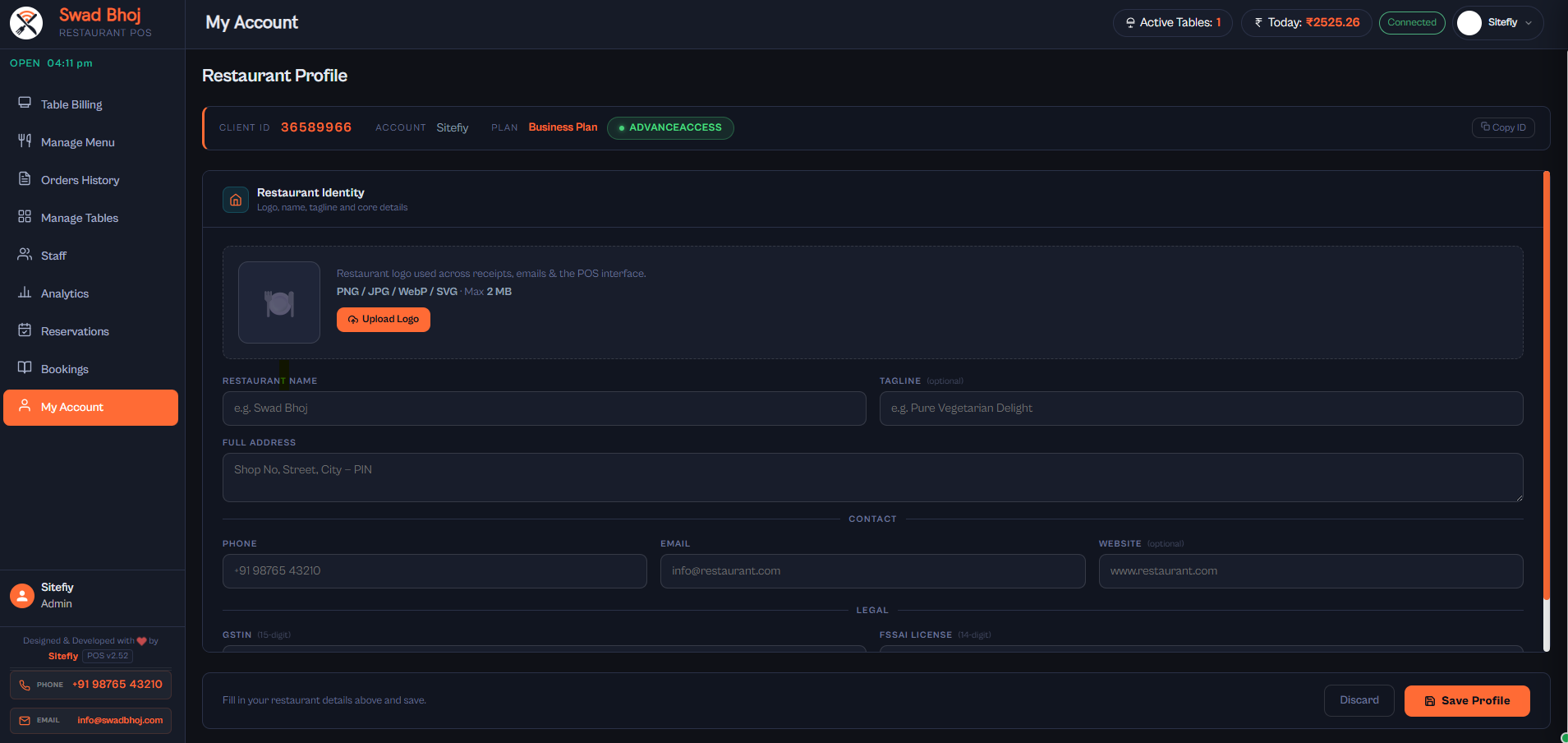Screen dimensions: 1568x743
Task: Click the Bookings book icon
Action: [x=25, y=368]
